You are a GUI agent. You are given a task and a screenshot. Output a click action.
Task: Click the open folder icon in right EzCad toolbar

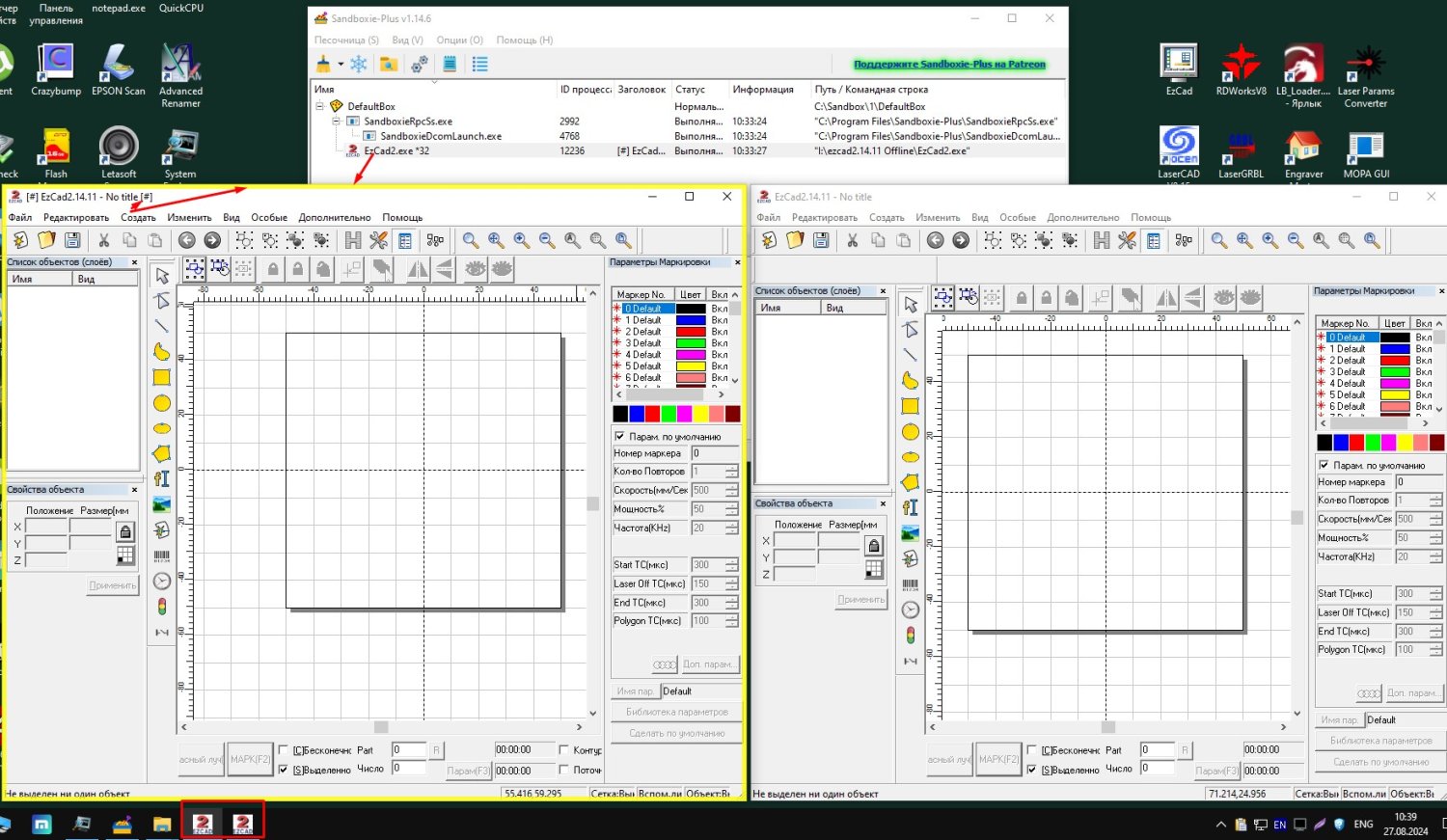tap(795, 240)
